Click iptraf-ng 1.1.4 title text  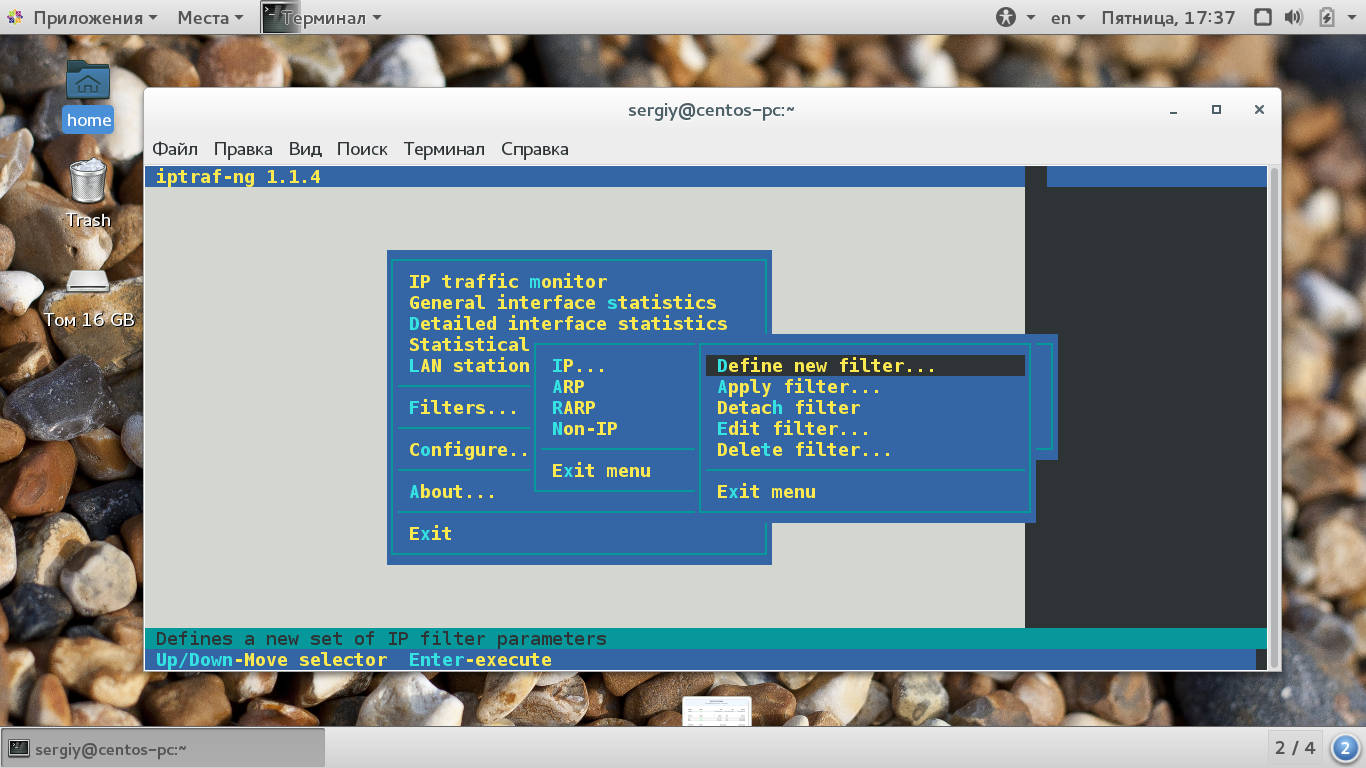coord(238,177)
